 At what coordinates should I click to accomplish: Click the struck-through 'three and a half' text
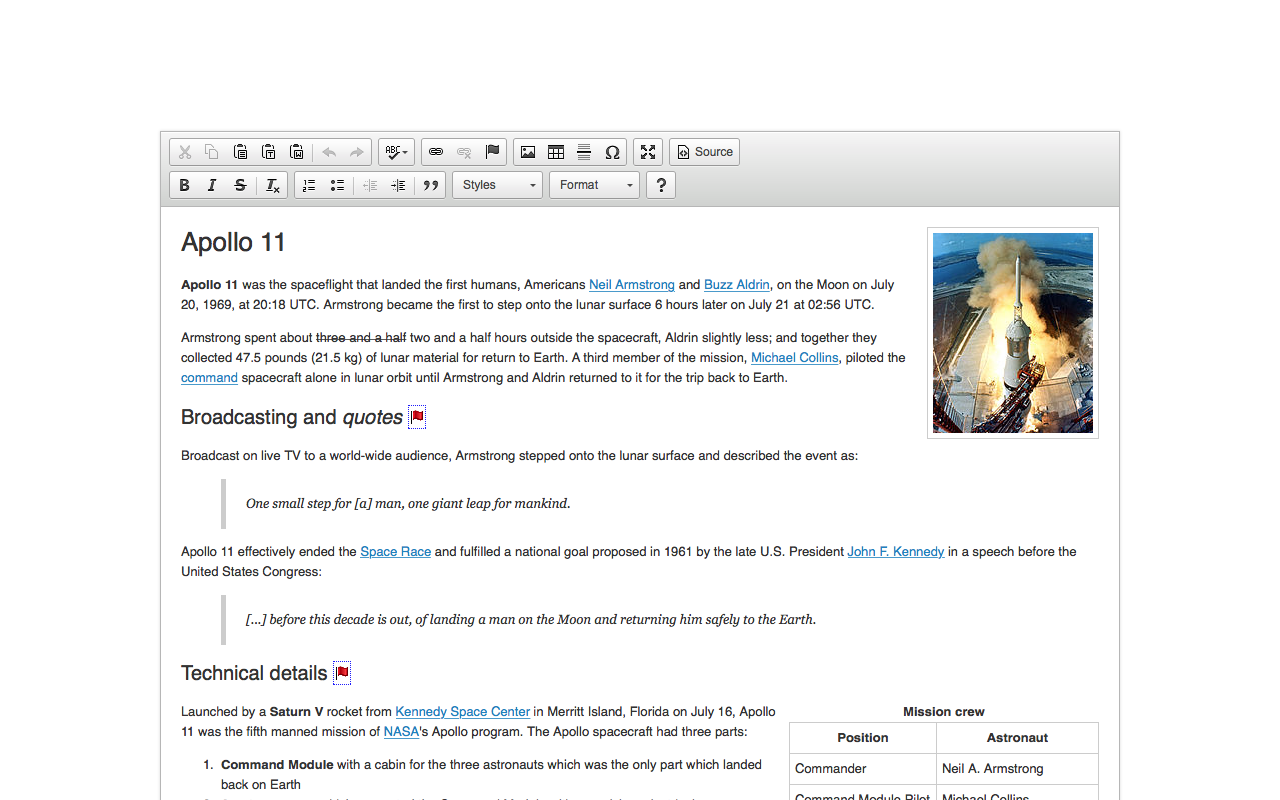click(x=361, y=338)
